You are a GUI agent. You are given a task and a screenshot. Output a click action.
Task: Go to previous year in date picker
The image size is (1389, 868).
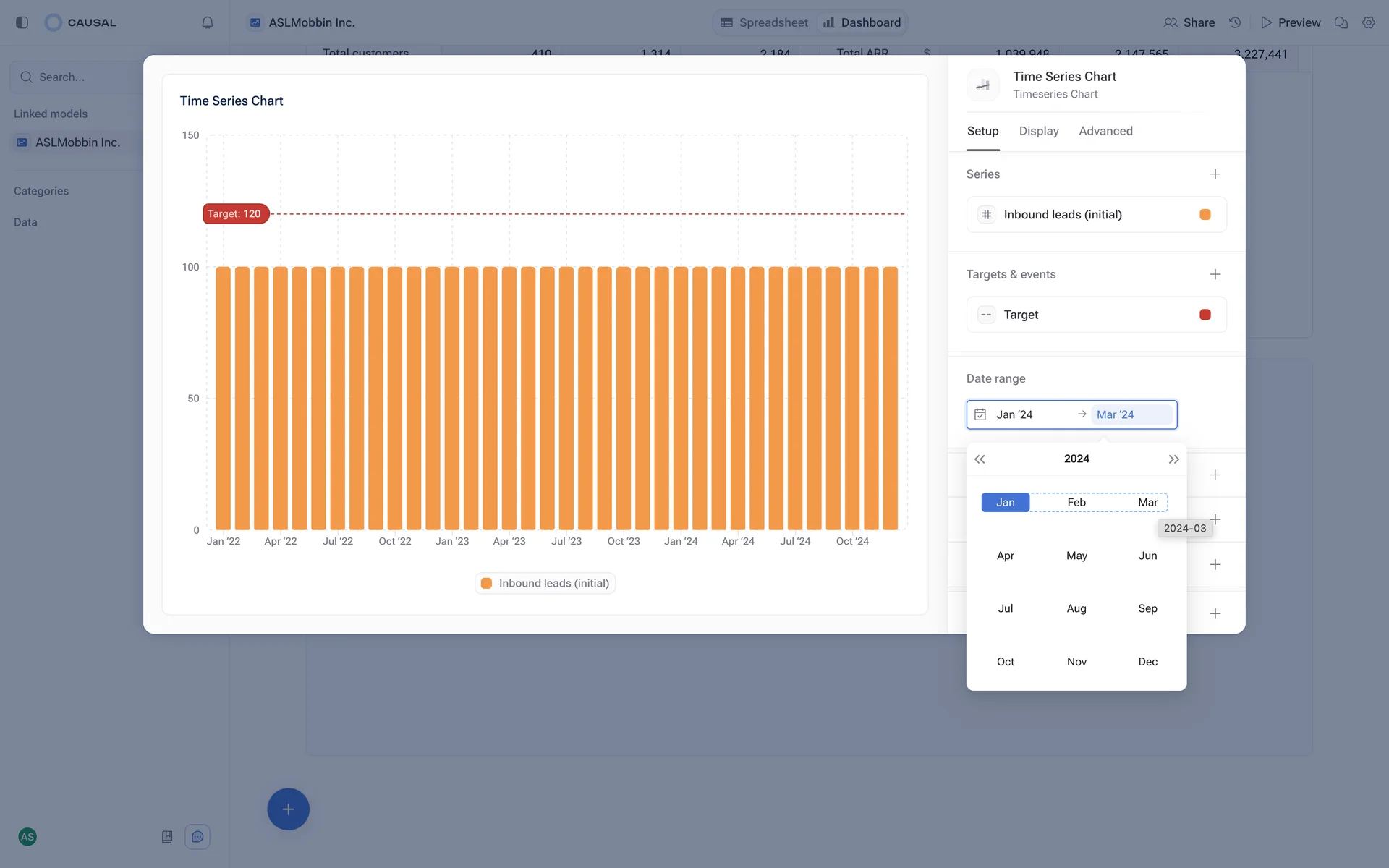pos(980,459)
